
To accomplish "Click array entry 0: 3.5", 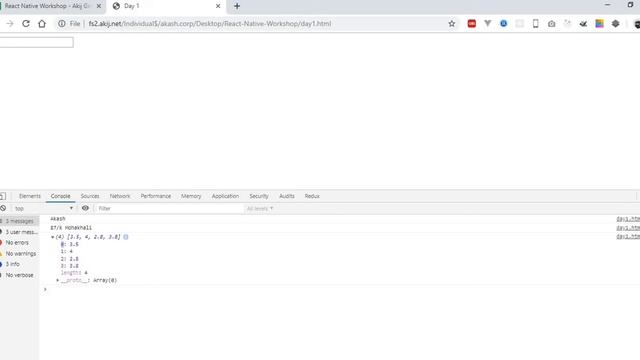I will pos(69,244).
